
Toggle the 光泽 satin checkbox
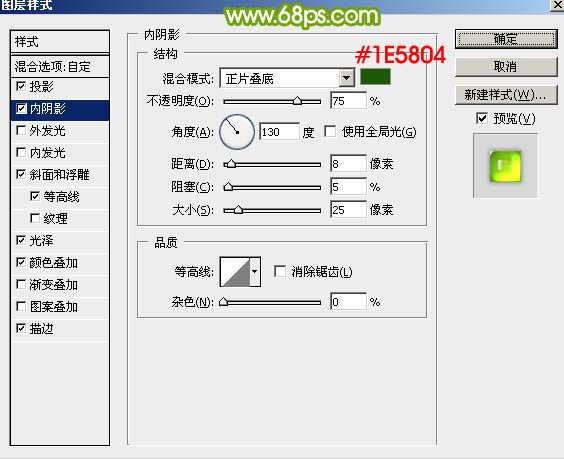[x=21, y=240]
